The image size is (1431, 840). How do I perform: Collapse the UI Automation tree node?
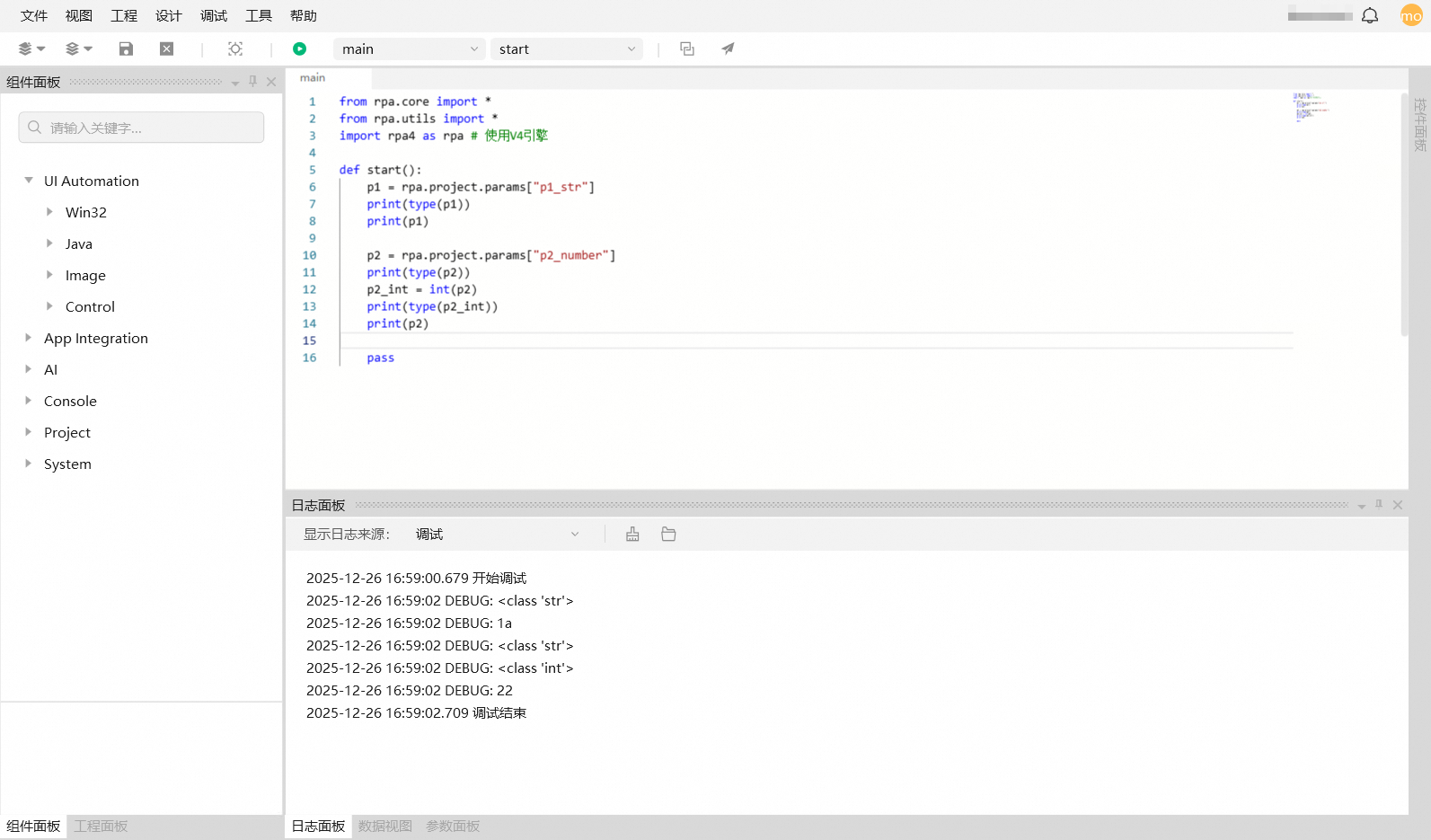29,181
